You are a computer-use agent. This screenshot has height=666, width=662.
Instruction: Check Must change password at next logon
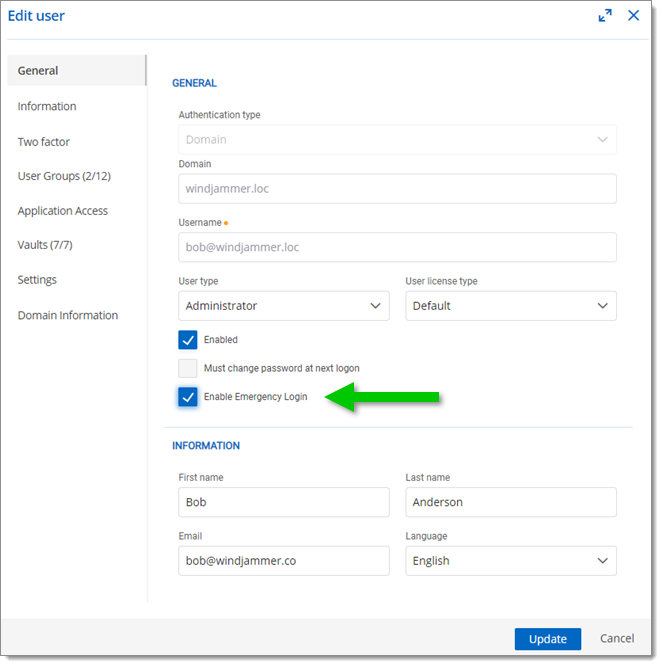(188, 368)
